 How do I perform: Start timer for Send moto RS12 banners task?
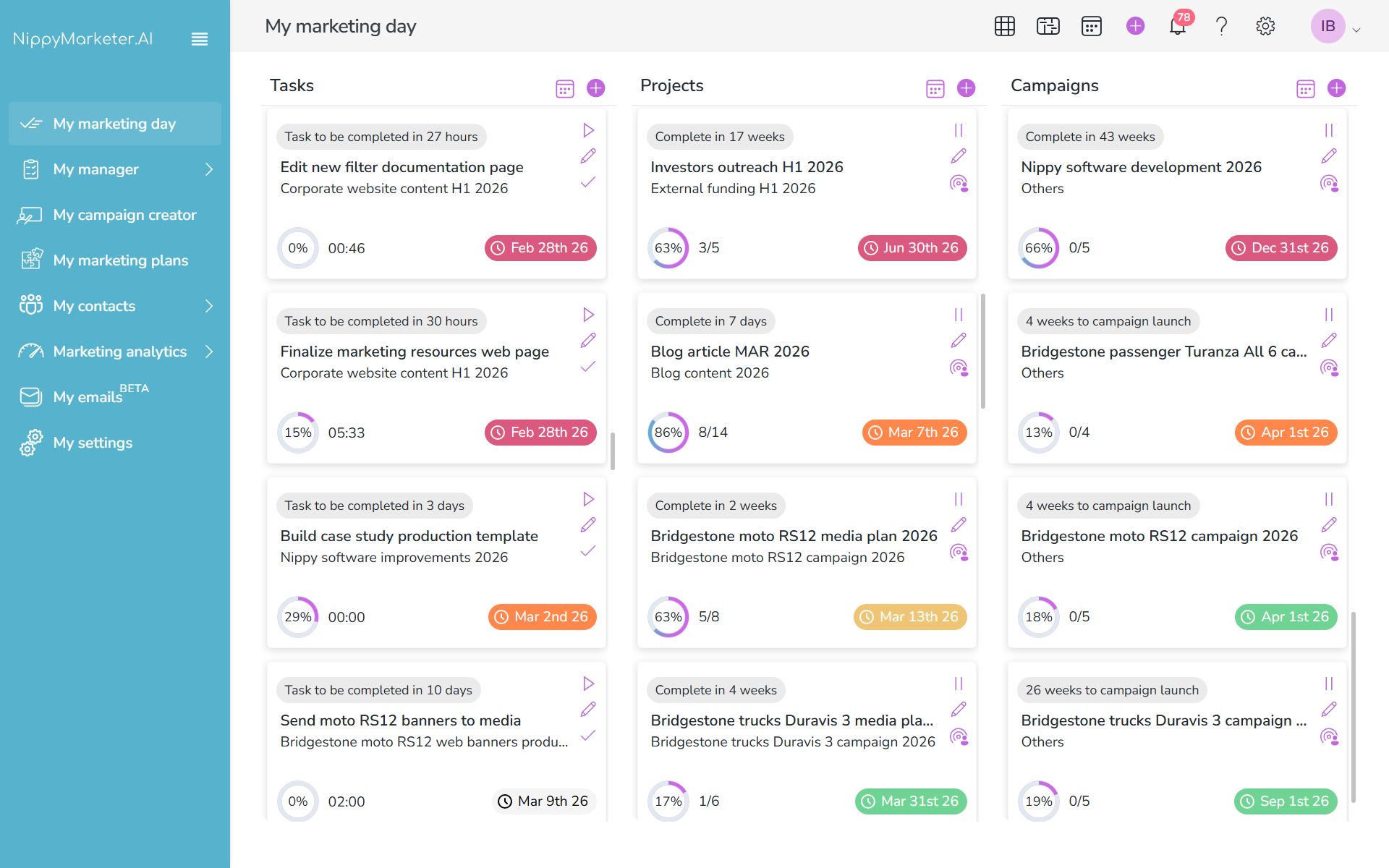(x=588, y=684)
